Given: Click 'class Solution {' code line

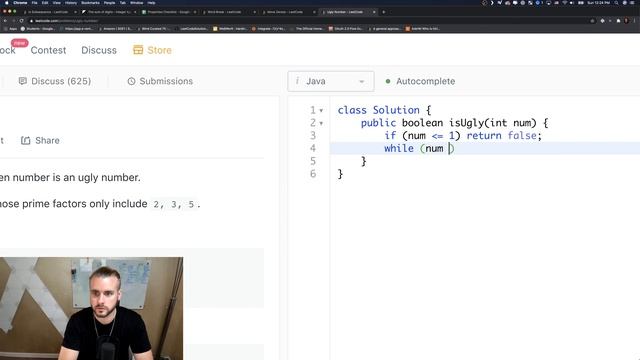Looking at the screenshot, I should [384, 110].
